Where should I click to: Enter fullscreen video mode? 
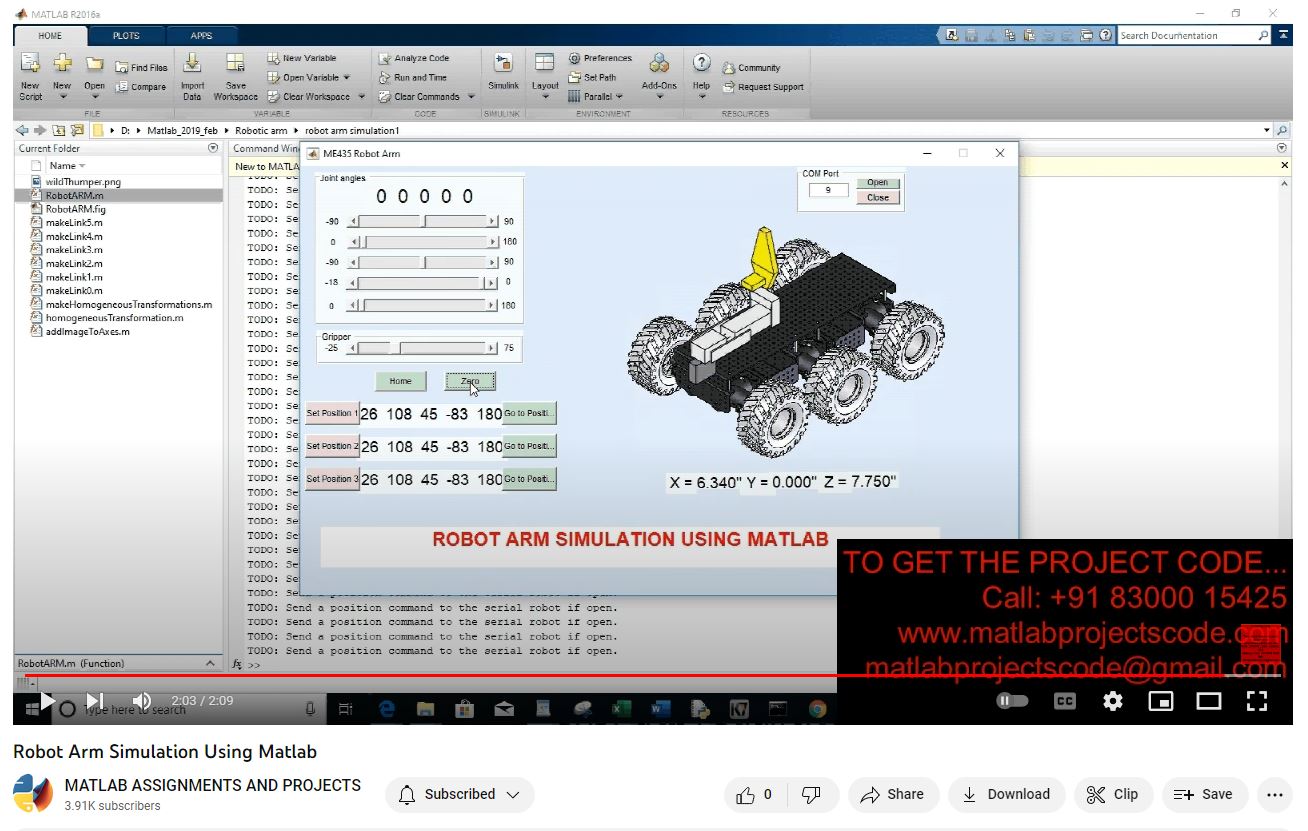point(1257,701)
